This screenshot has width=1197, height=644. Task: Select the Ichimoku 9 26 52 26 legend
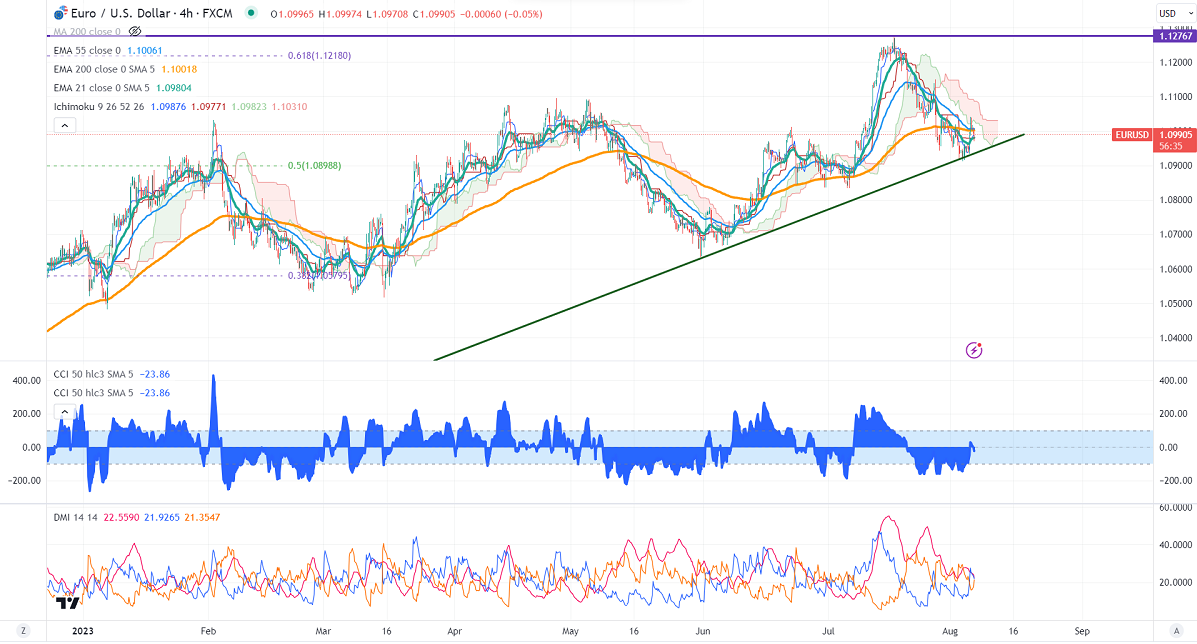tap(98, 107)
